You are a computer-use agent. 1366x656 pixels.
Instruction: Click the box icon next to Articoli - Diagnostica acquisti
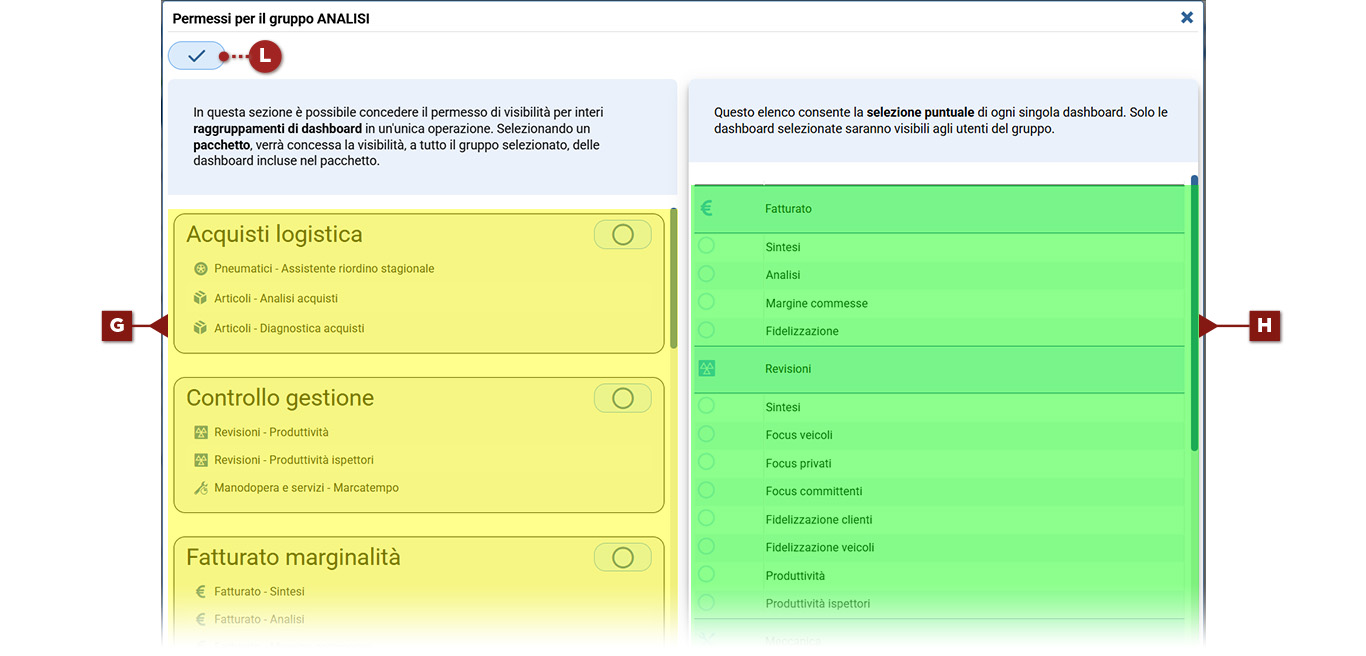click(x=200, y=328)
